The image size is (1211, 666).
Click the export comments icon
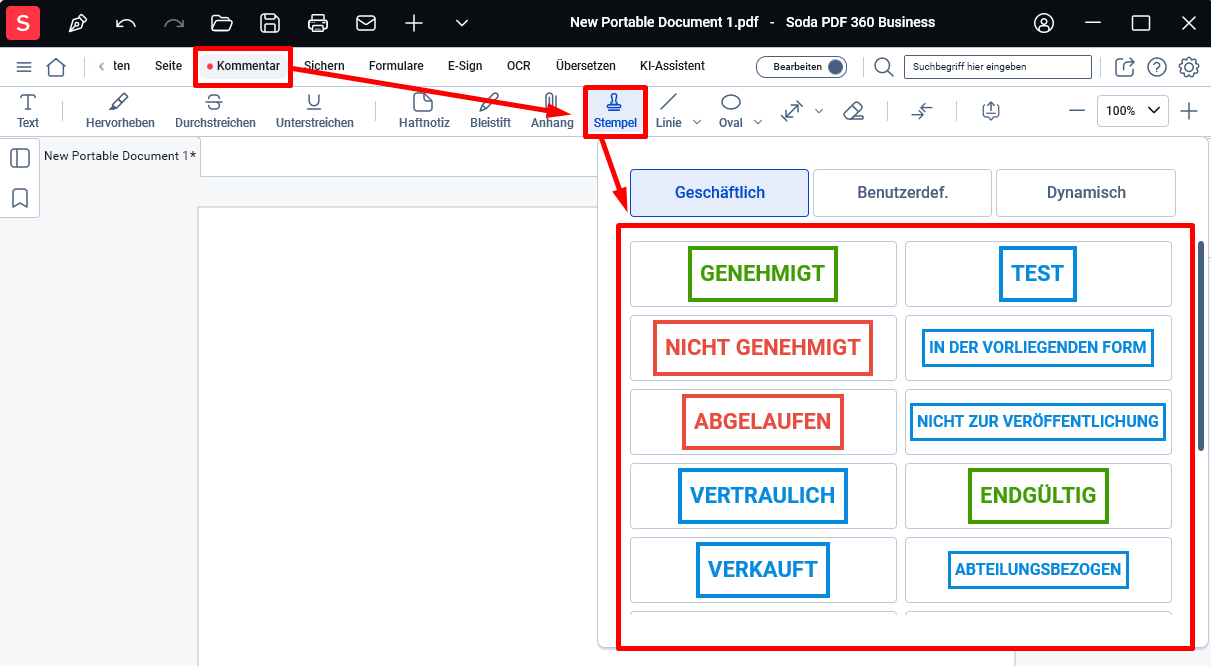point(991,111)
